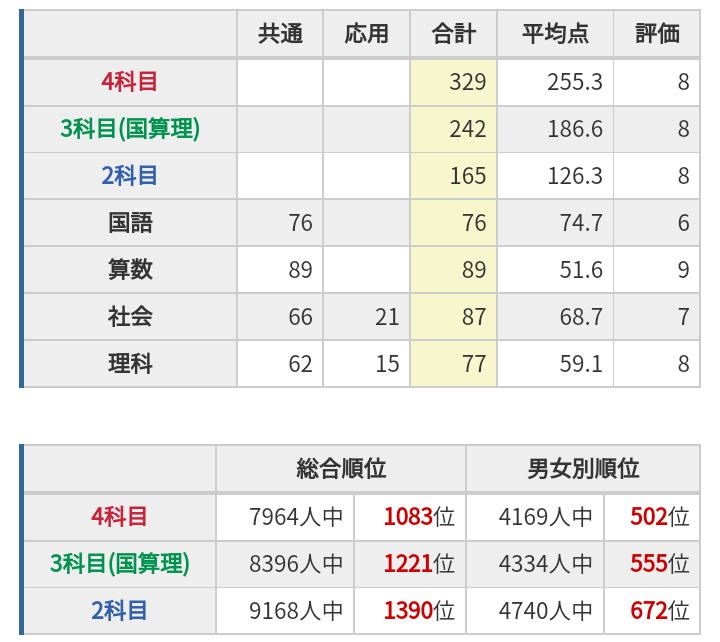Click the average value 74.7
The height and width of the screenshot is (642, 720).
point(581,223)
